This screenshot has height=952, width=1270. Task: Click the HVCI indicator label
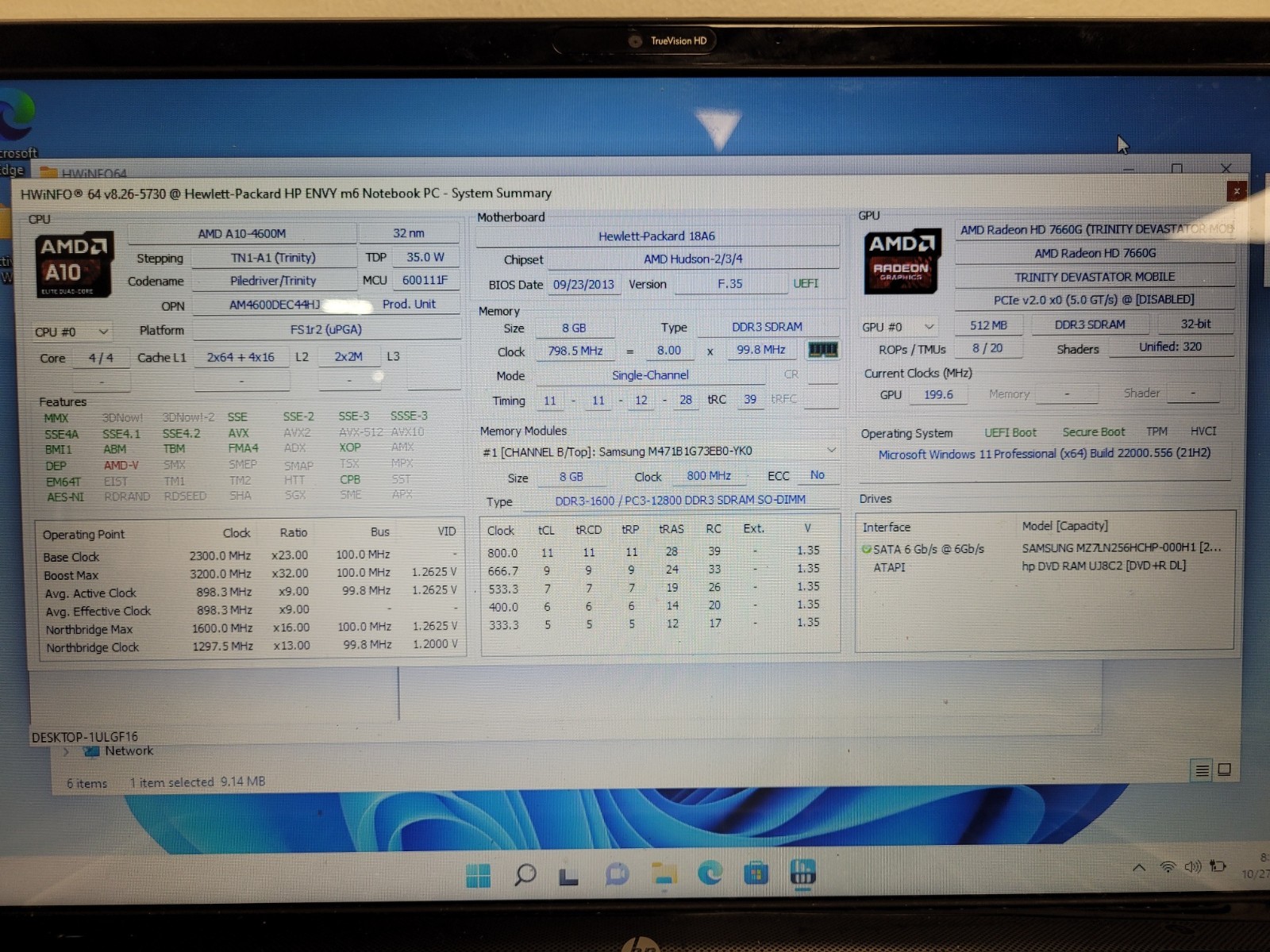click(x=1203, y=431)
